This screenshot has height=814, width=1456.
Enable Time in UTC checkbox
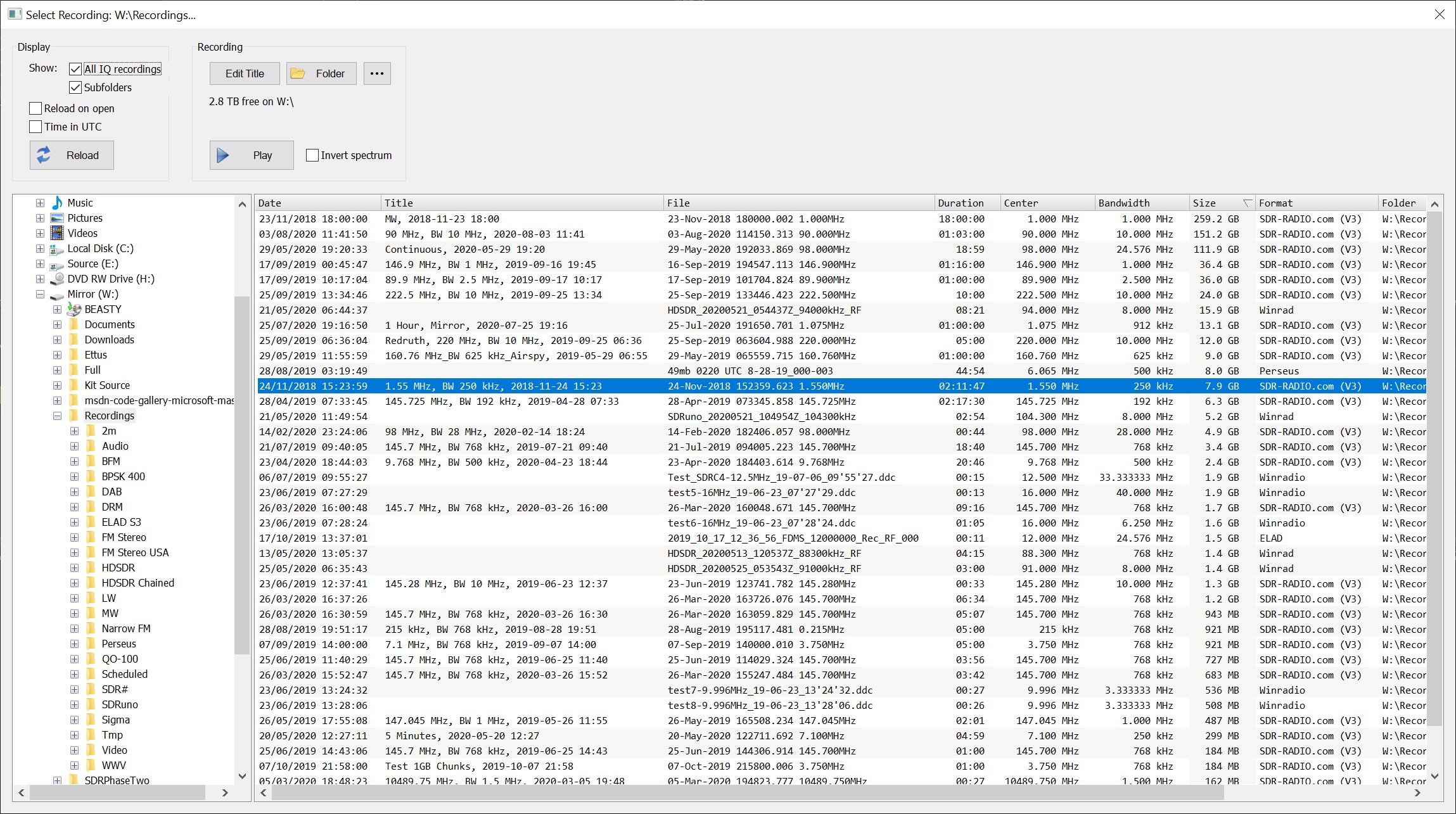[x=36, y=127]
